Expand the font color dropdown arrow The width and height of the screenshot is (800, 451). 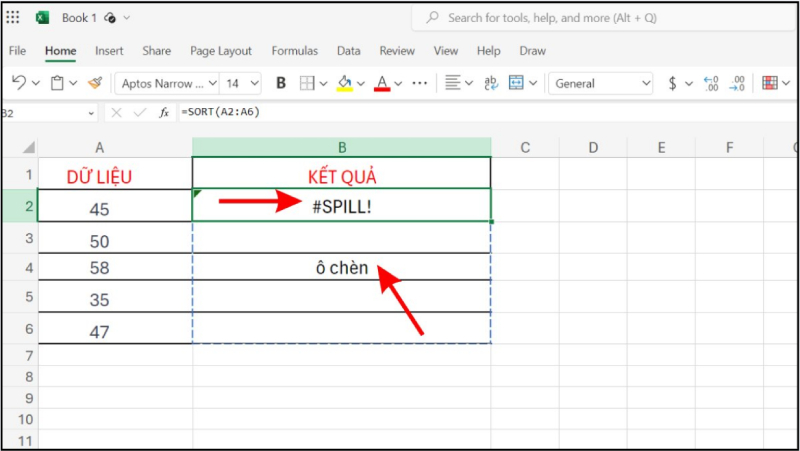[398, 83]
